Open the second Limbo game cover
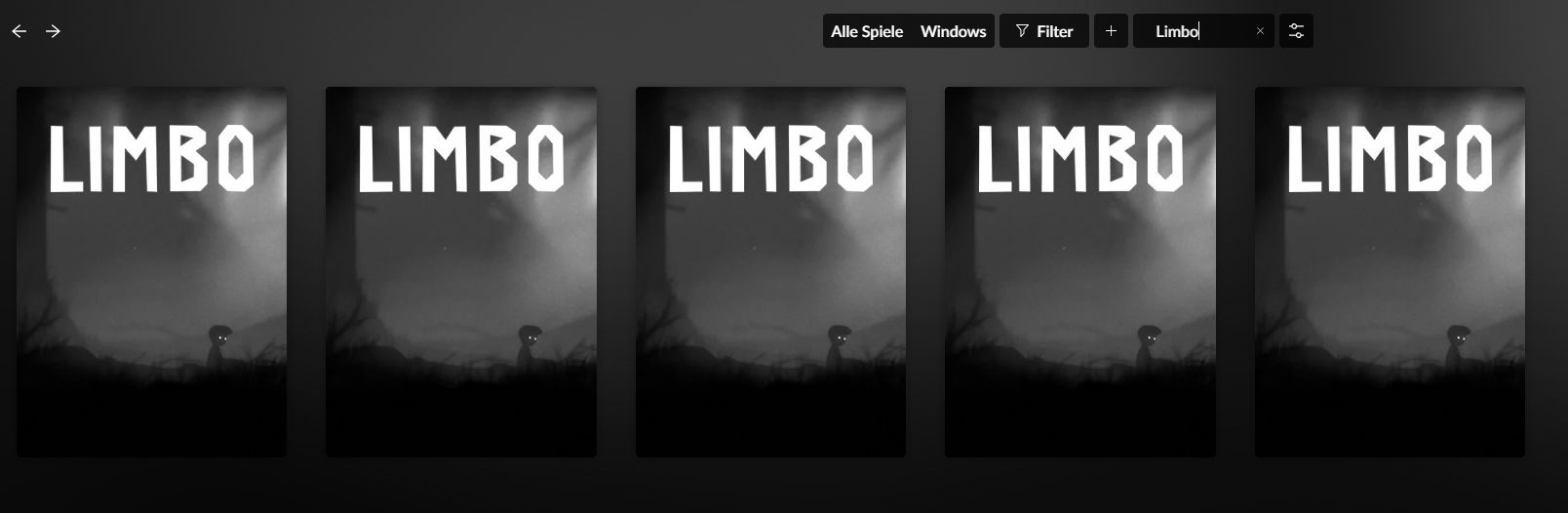The width and height of the screenshot is (1568, 513). pyautogui.click(x=461, y=272)
